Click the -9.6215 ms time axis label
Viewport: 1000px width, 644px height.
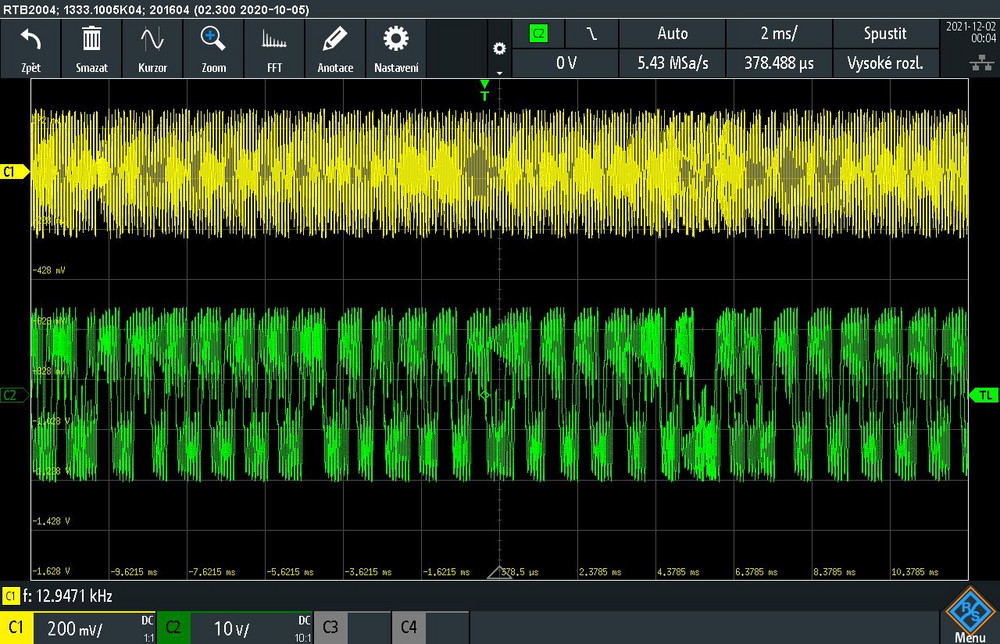(134, 572)
